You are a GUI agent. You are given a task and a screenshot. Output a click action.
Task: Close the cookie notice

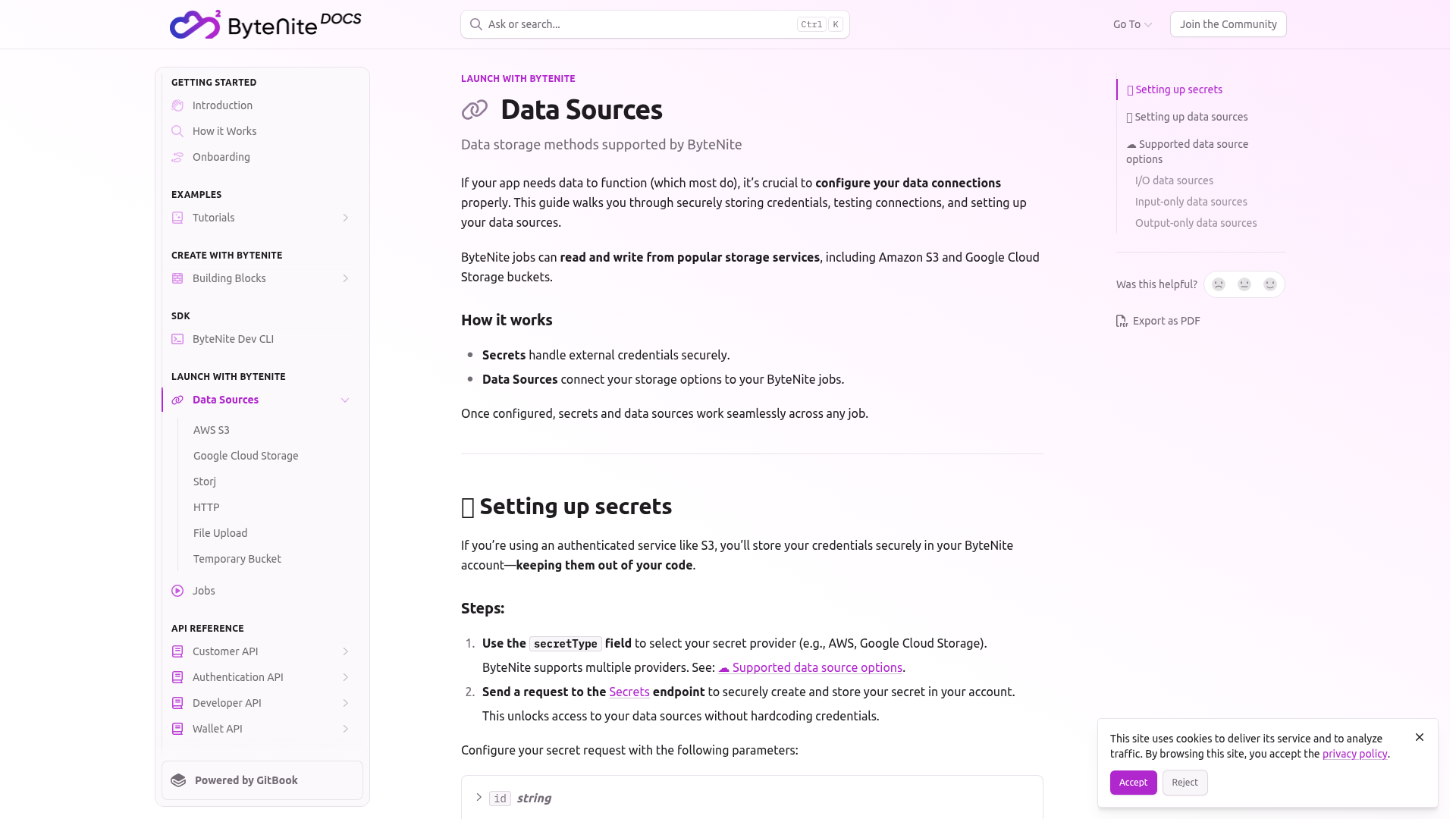pyautogui.click(x=1420, y=737)
